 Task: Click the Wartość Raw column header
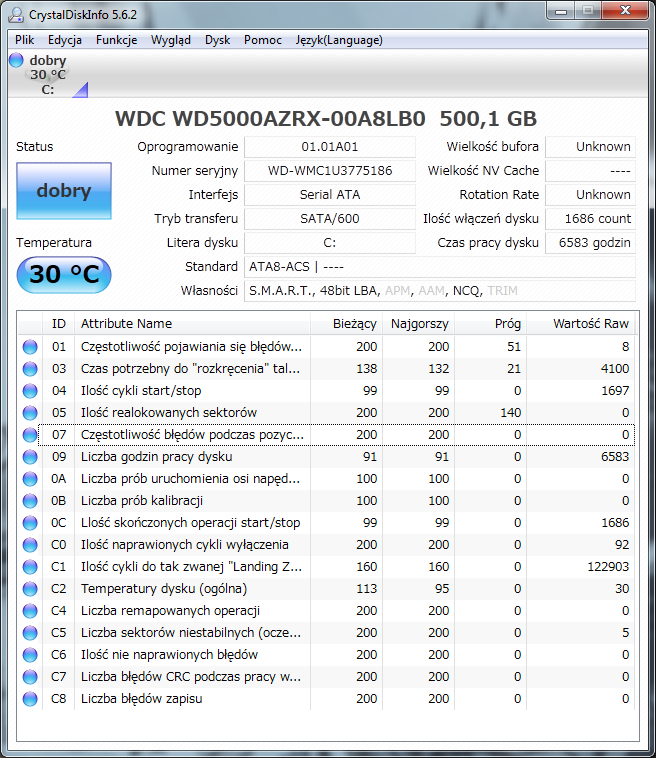pyautogui.click(x=581, y=323)
